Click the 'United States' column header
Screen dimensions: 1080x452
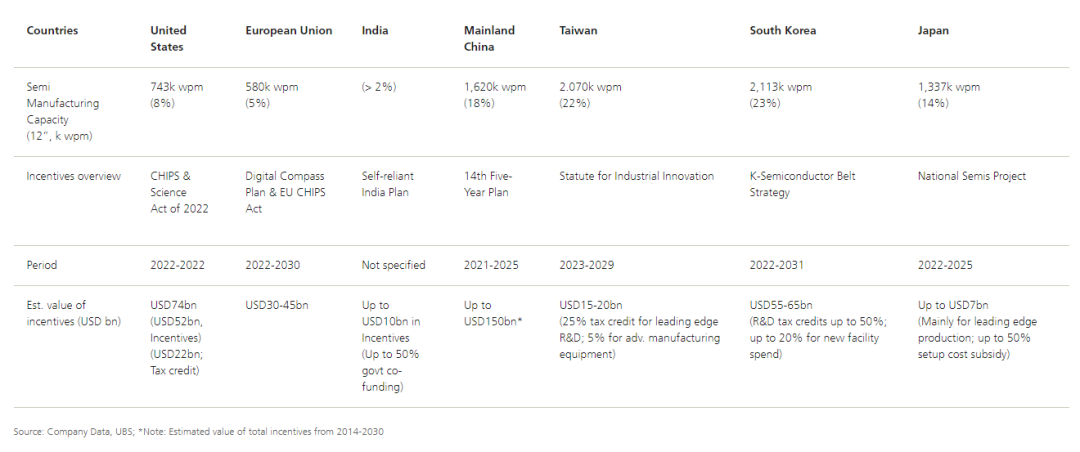click(x=168, y=39)
